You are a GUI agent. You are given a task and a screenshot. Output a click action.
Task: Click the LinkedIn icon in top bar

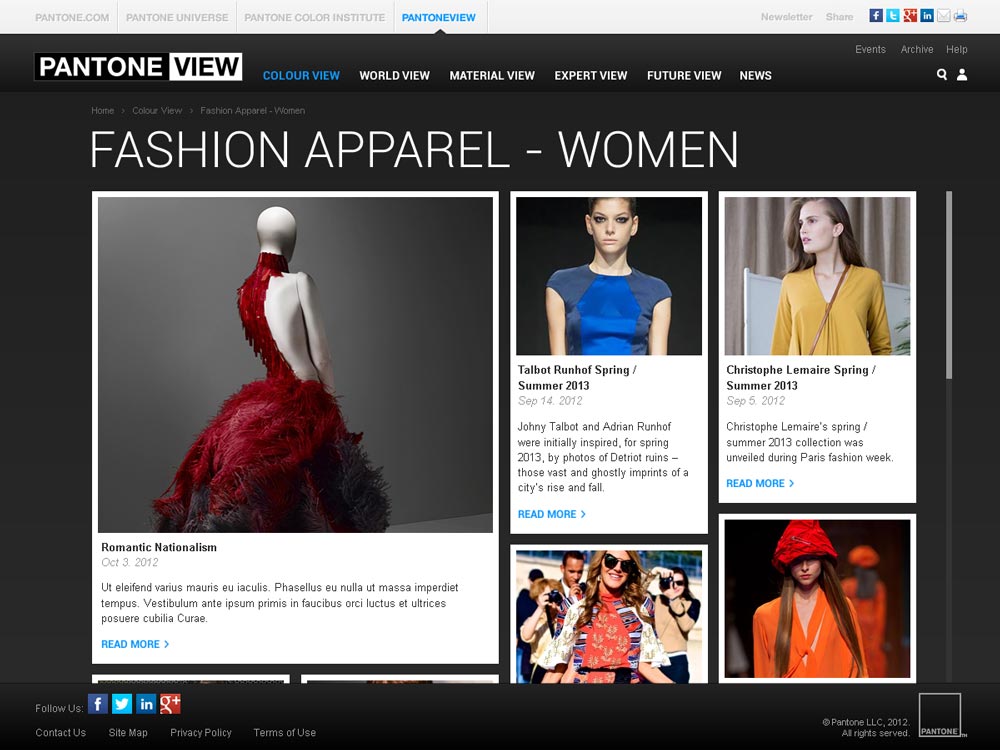click(927, 15)
